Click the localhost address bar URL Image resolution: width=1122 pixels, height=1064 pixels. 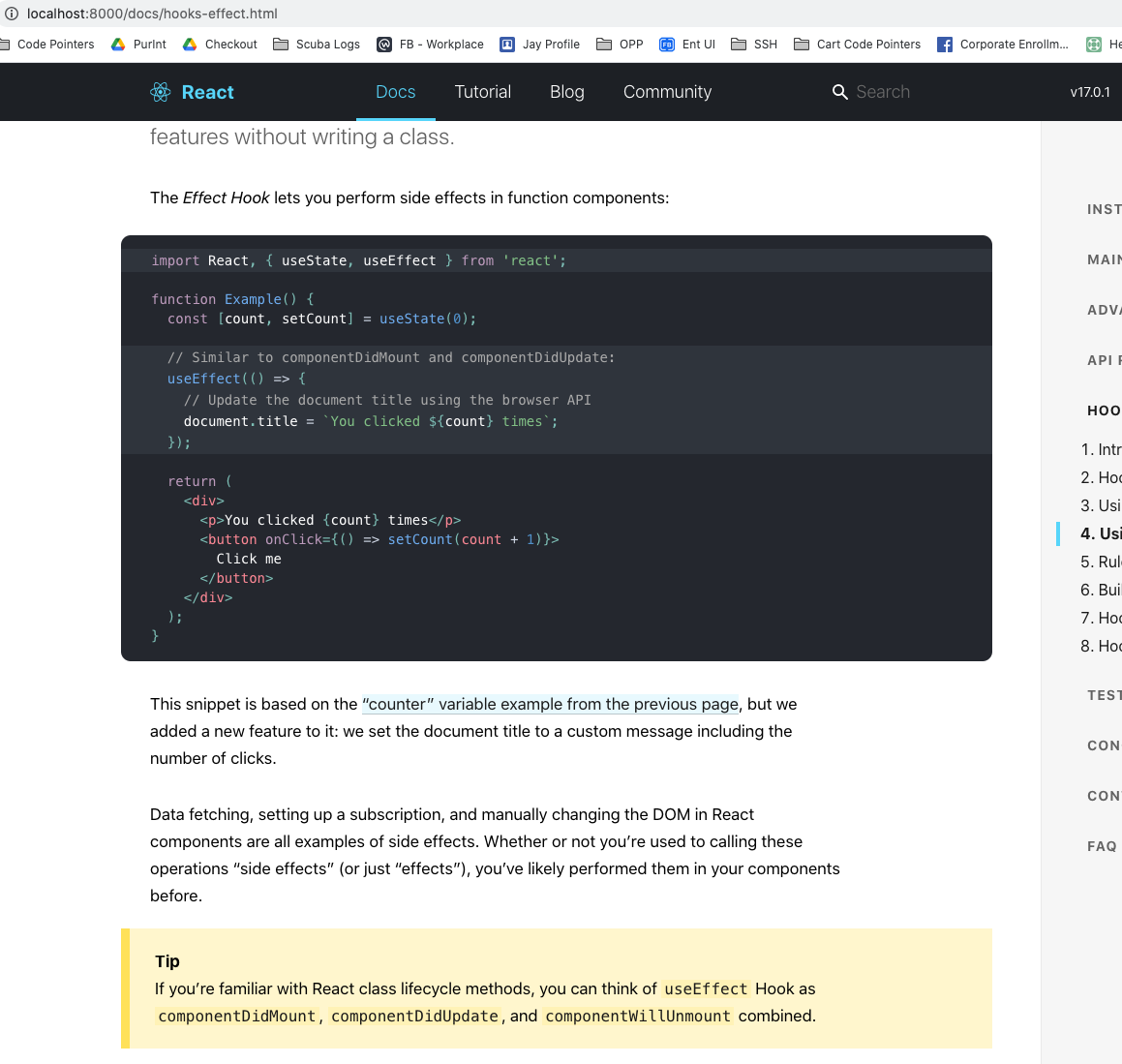click(152, 14)
